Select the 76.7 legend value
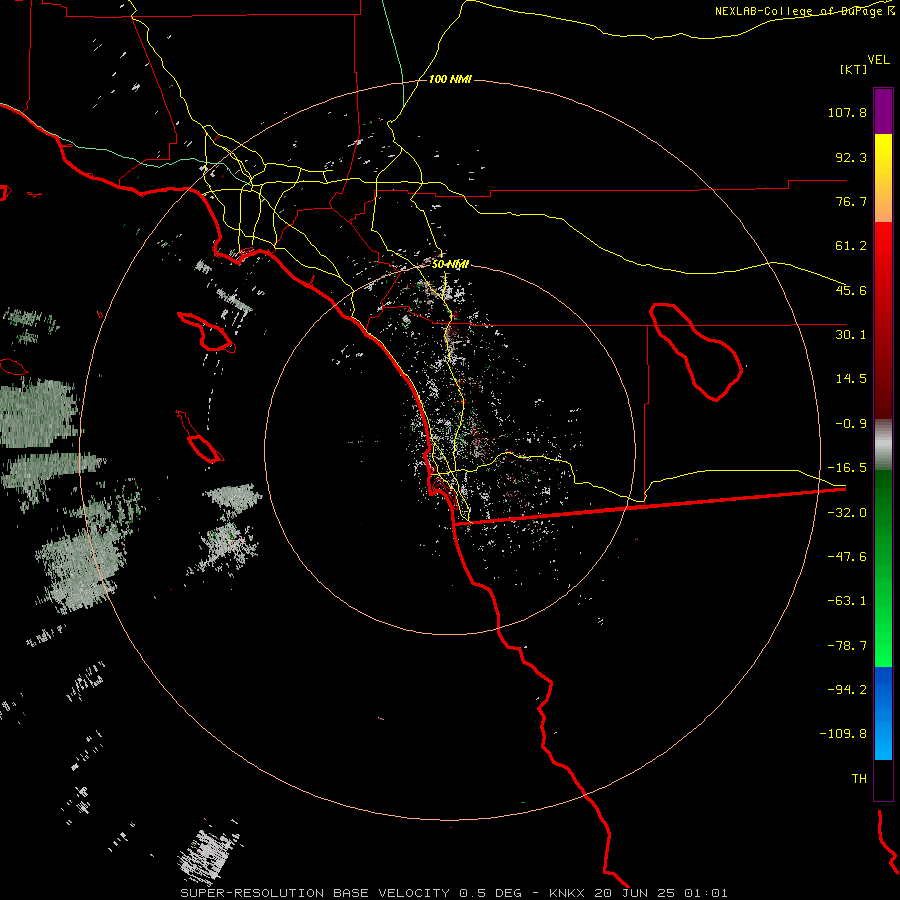 pyautogui.click(x=851, y=201)
